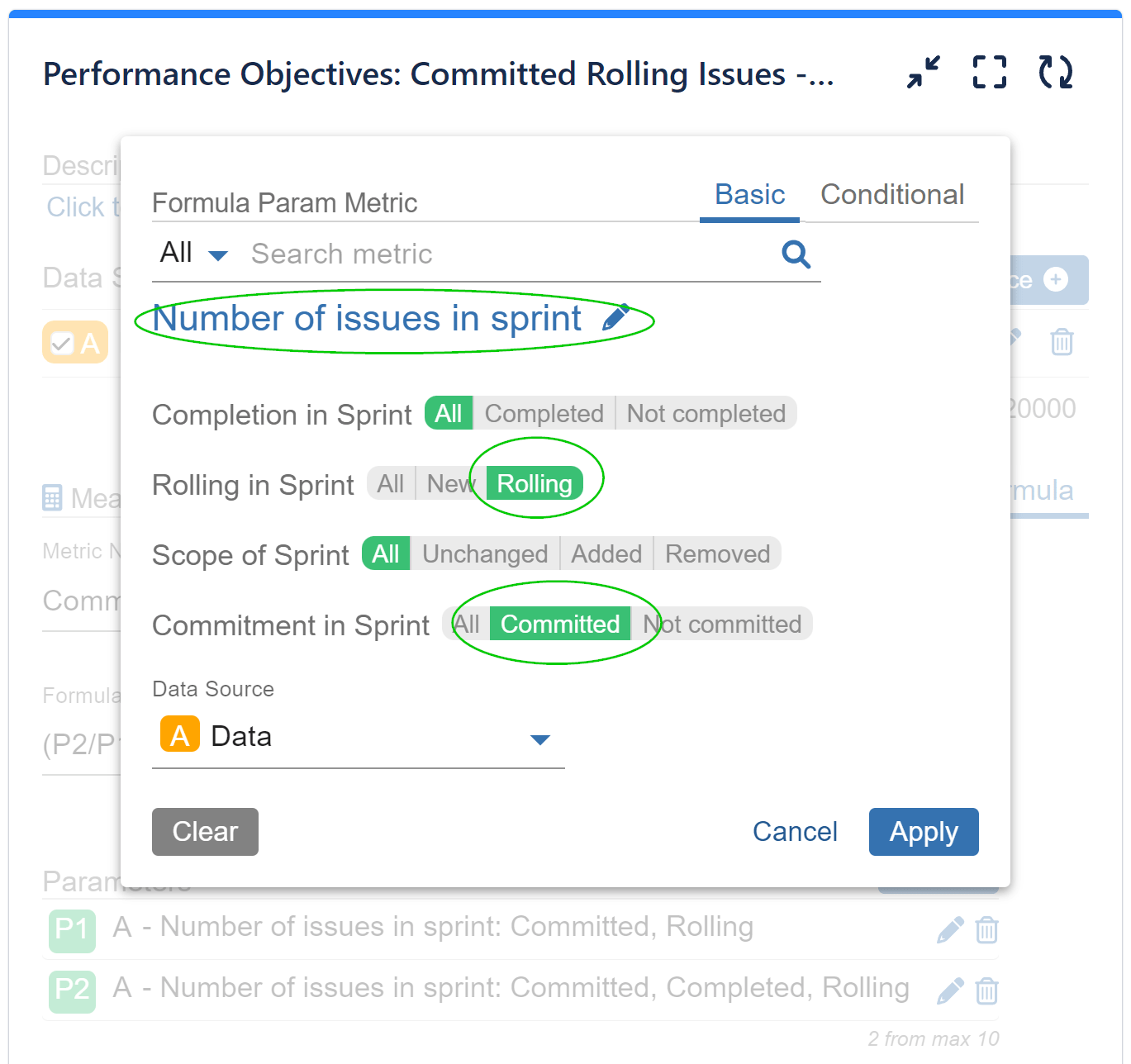
Task: Click inside the Search metric field
Action: 413,254
